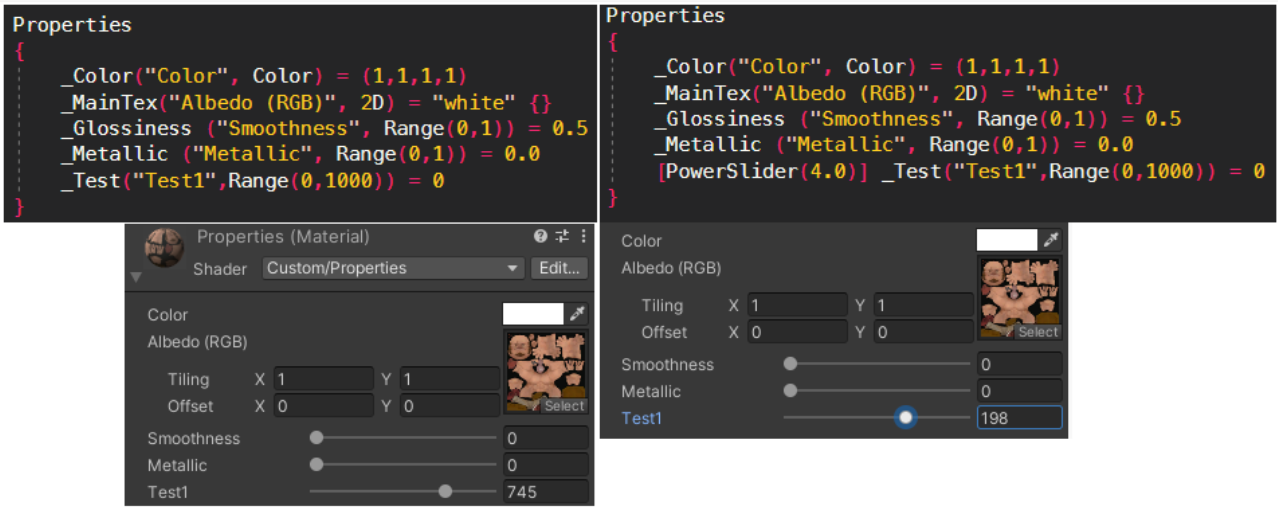Click Select on right Albedo texture

point(1038,332)
